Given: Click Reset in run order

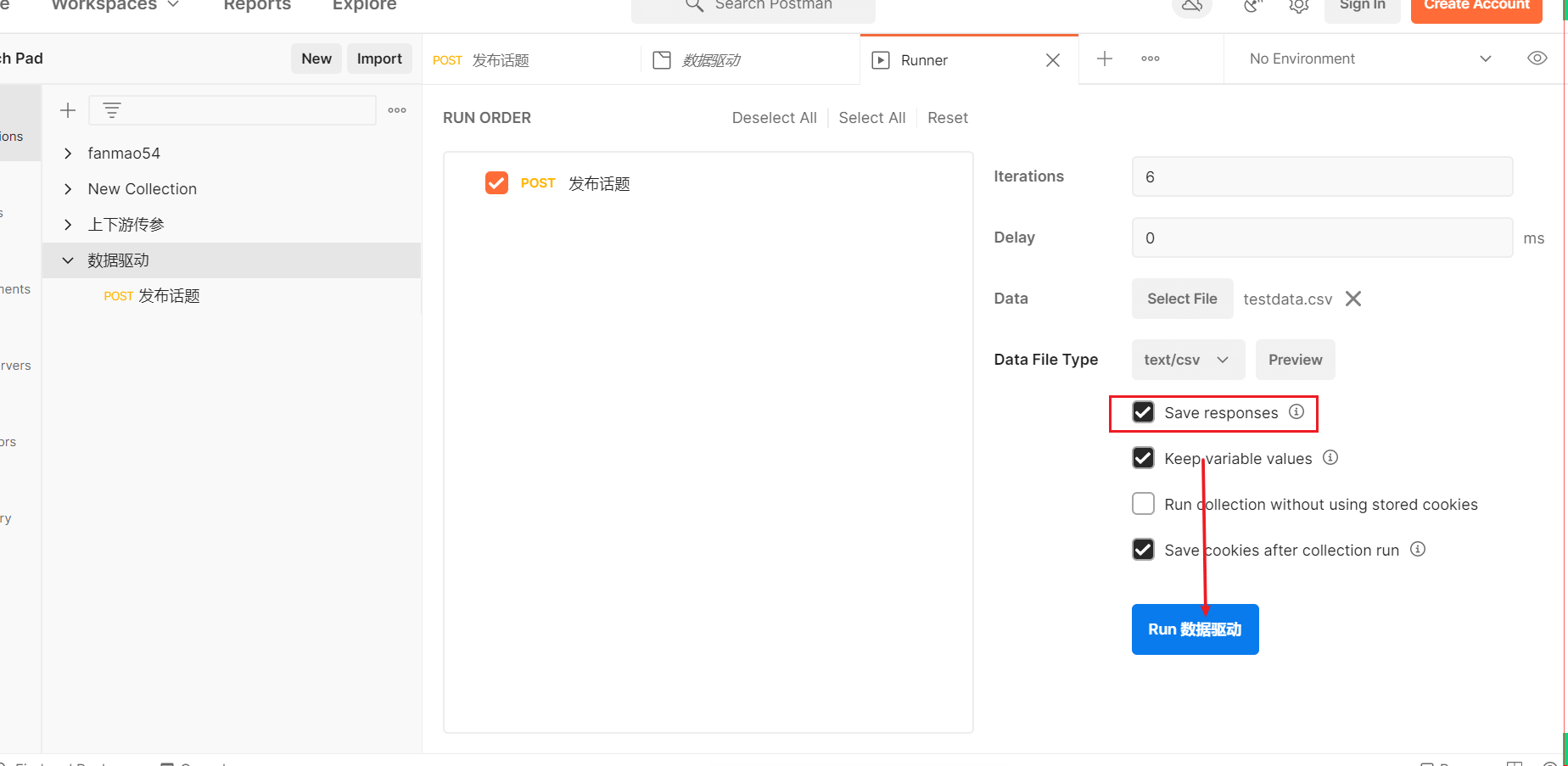Looking at the screenshot, I should [947, 118].
